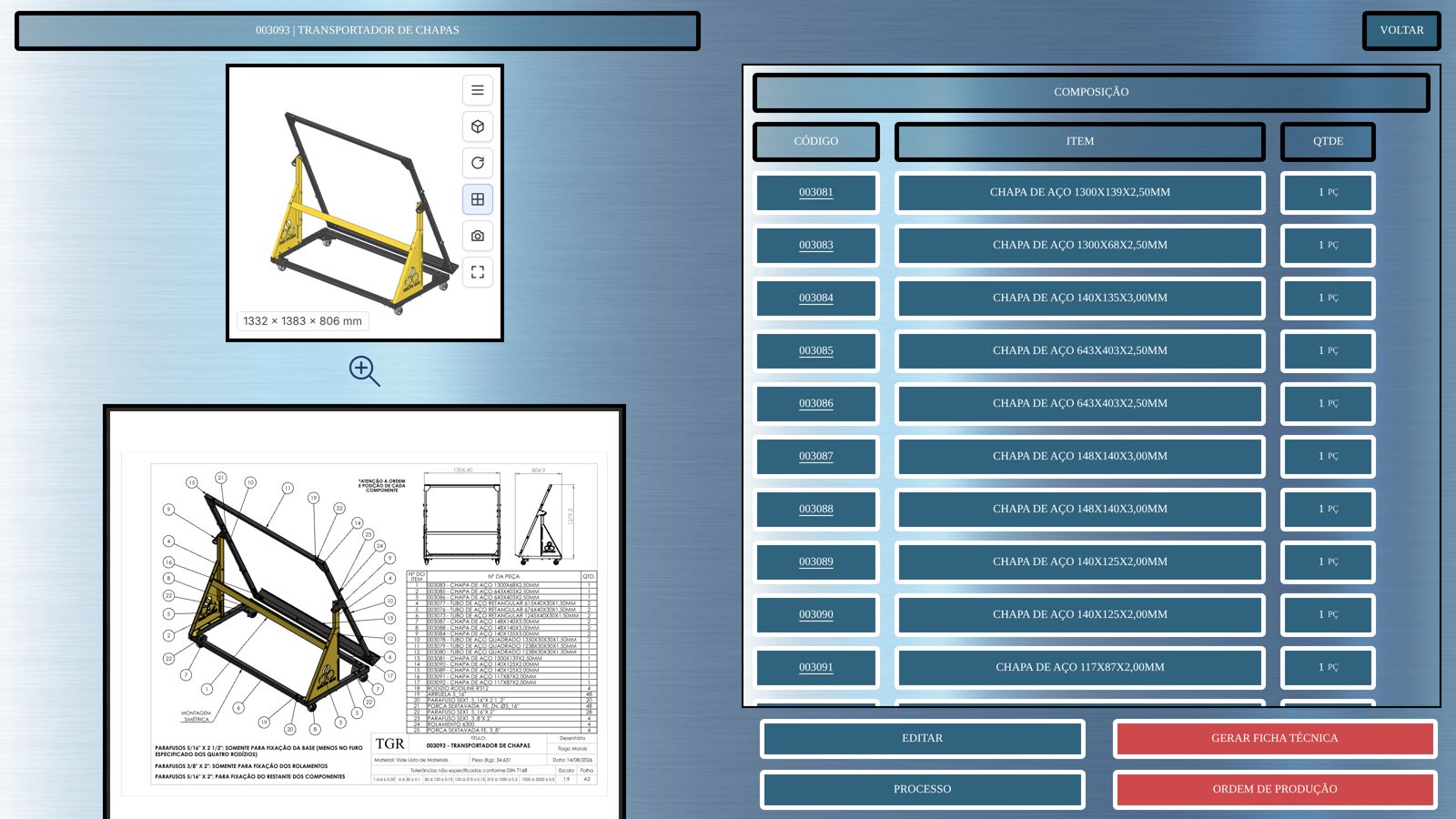Click the magnifier zoom-in icon
The image size is (1456, 819).
(364, 370)
